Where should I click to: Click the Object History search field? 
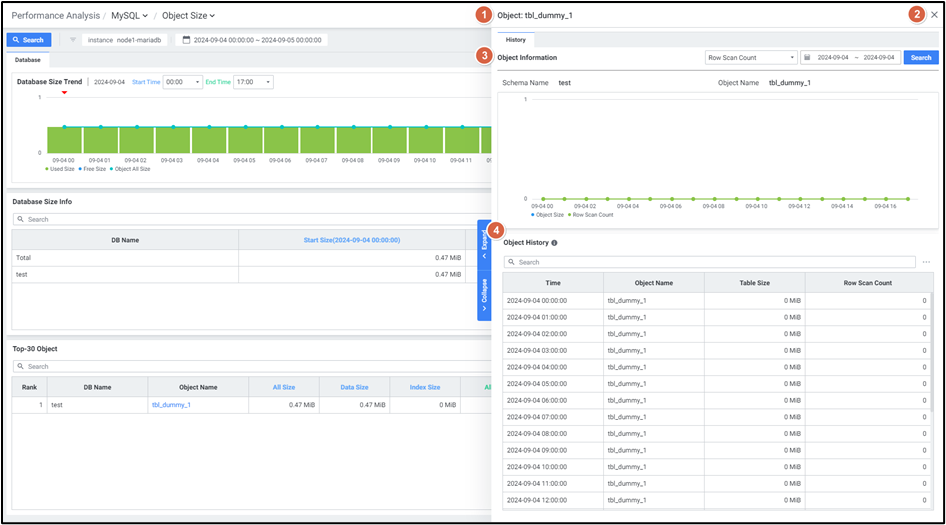(x=710, y=262)
